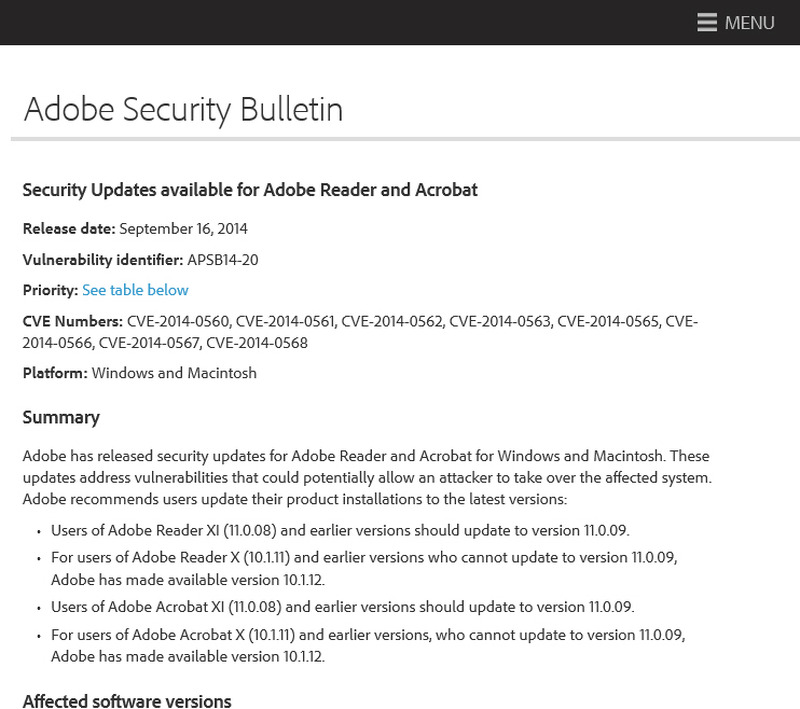800x709 pixels.
Task: Click the Adobe Reader XI (11.0.08) bullet
Action: [x=340, y=530]
